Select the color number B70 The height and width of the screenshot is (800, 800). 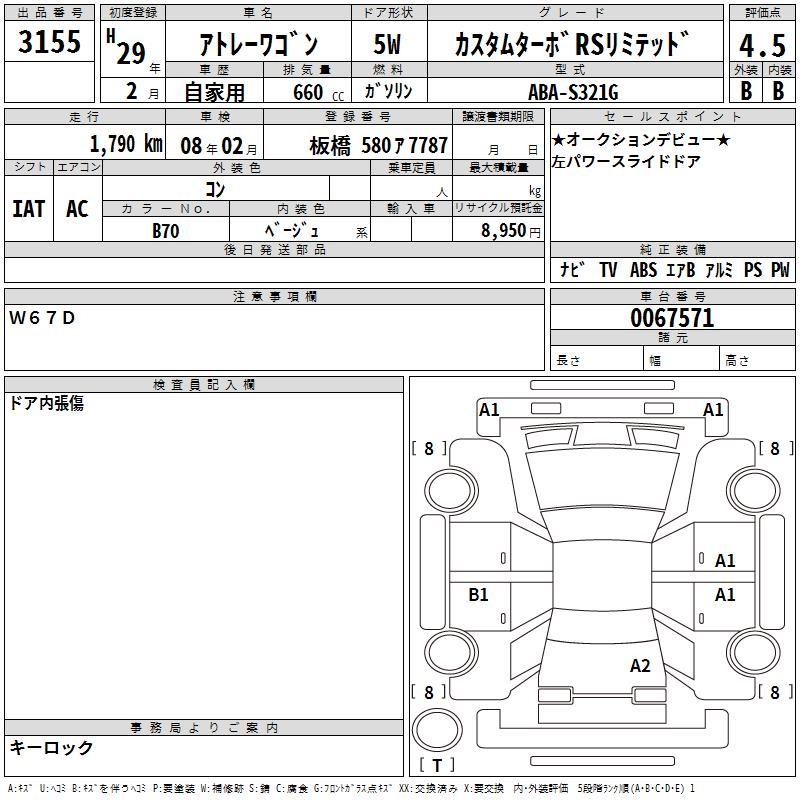pos(166,231)
